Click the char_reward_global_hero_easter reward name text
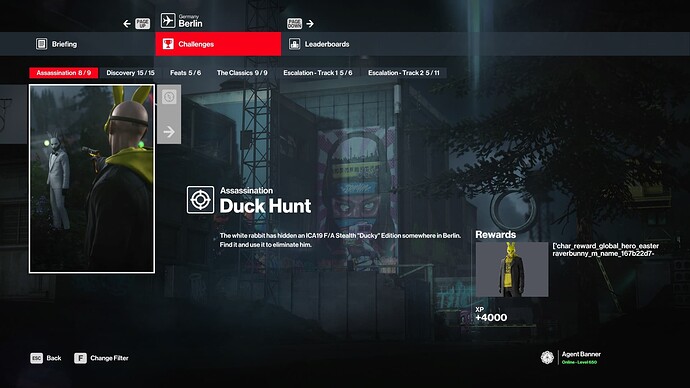The height and width of the screenshot is (388, 690). (606, 249)
